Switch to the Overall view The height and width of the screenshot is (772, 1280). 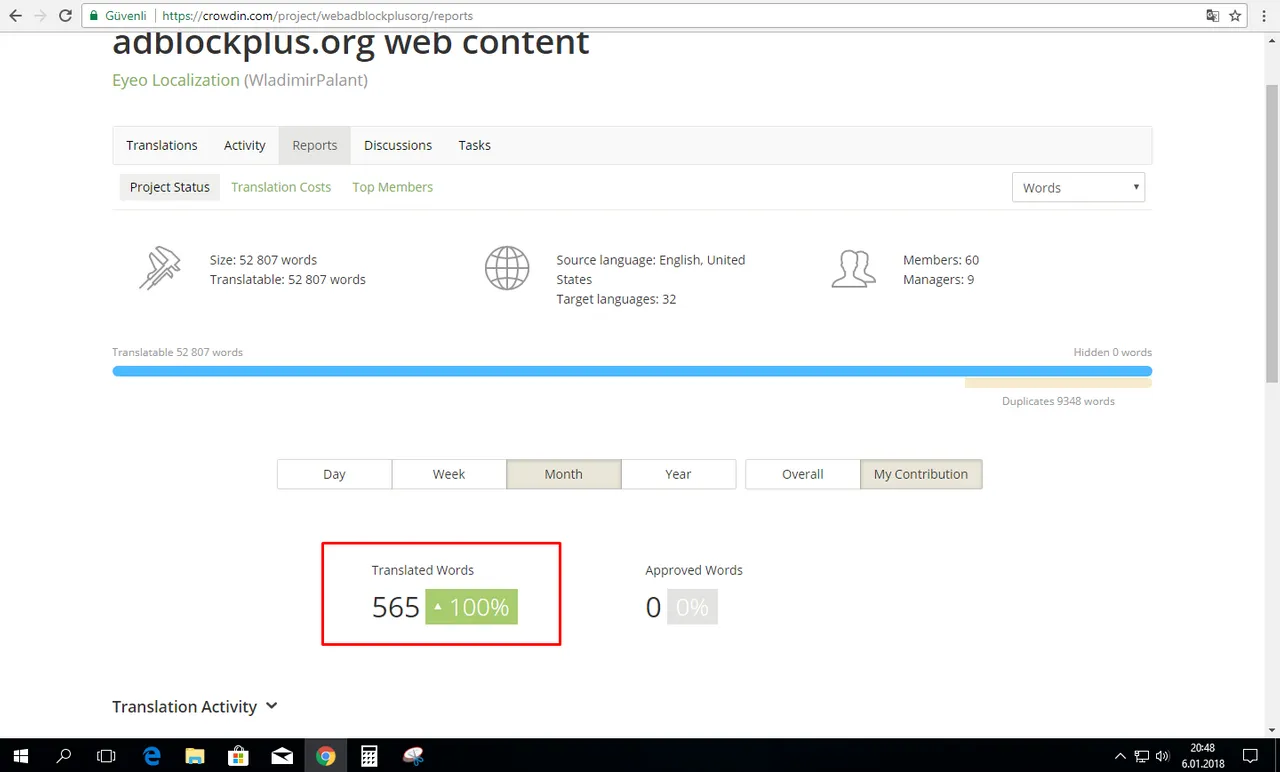(x=803, y=474)
